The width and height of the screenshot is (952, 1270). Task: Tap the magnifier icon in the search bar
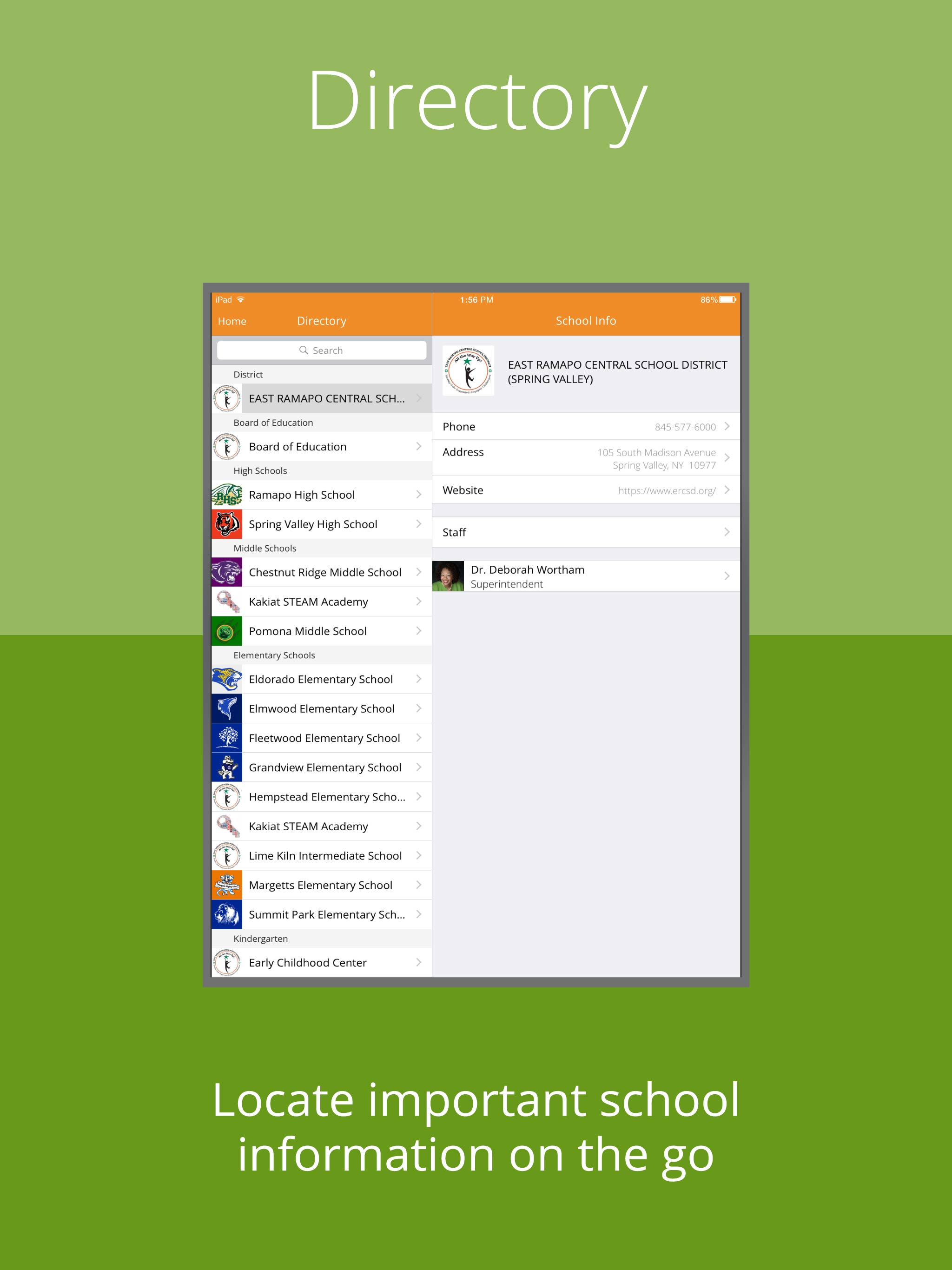click(304, 350)
